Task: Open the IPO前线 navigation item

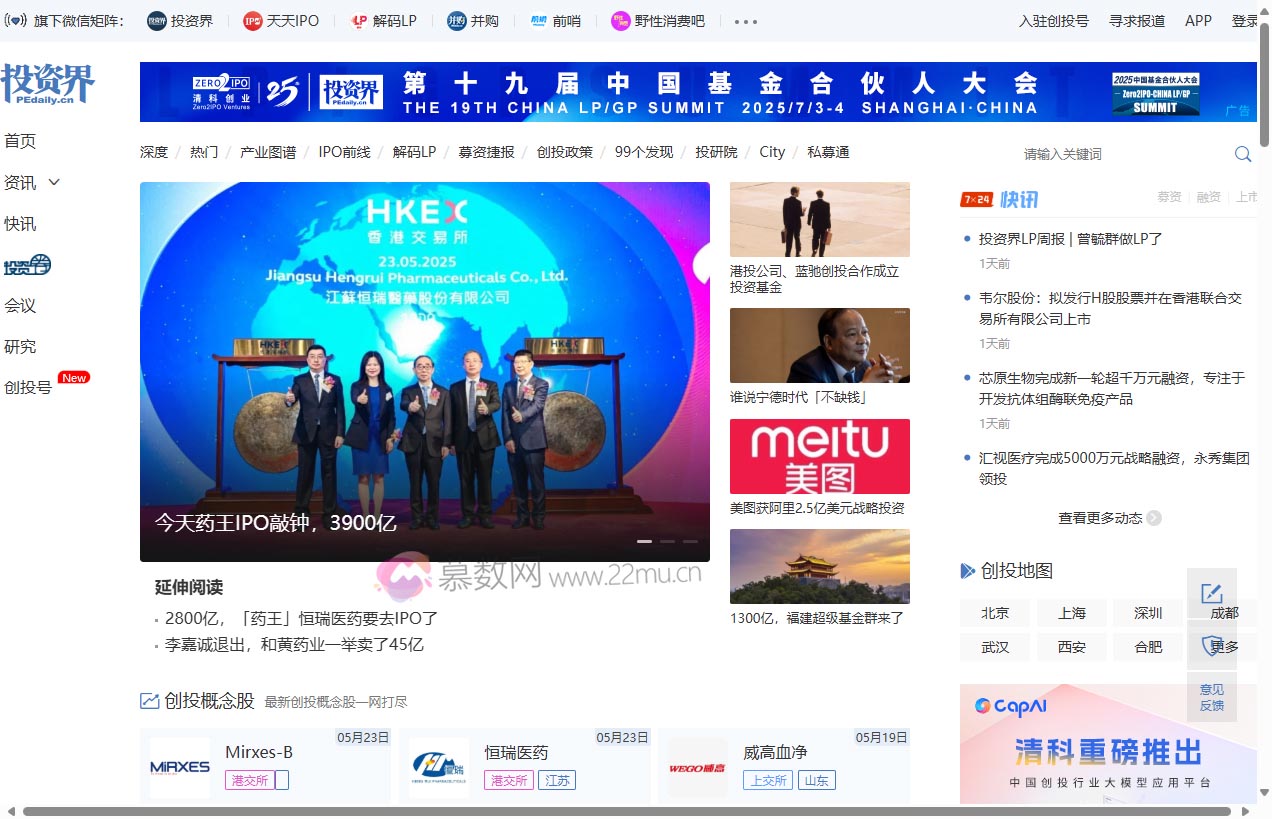Action: (344, 152)
